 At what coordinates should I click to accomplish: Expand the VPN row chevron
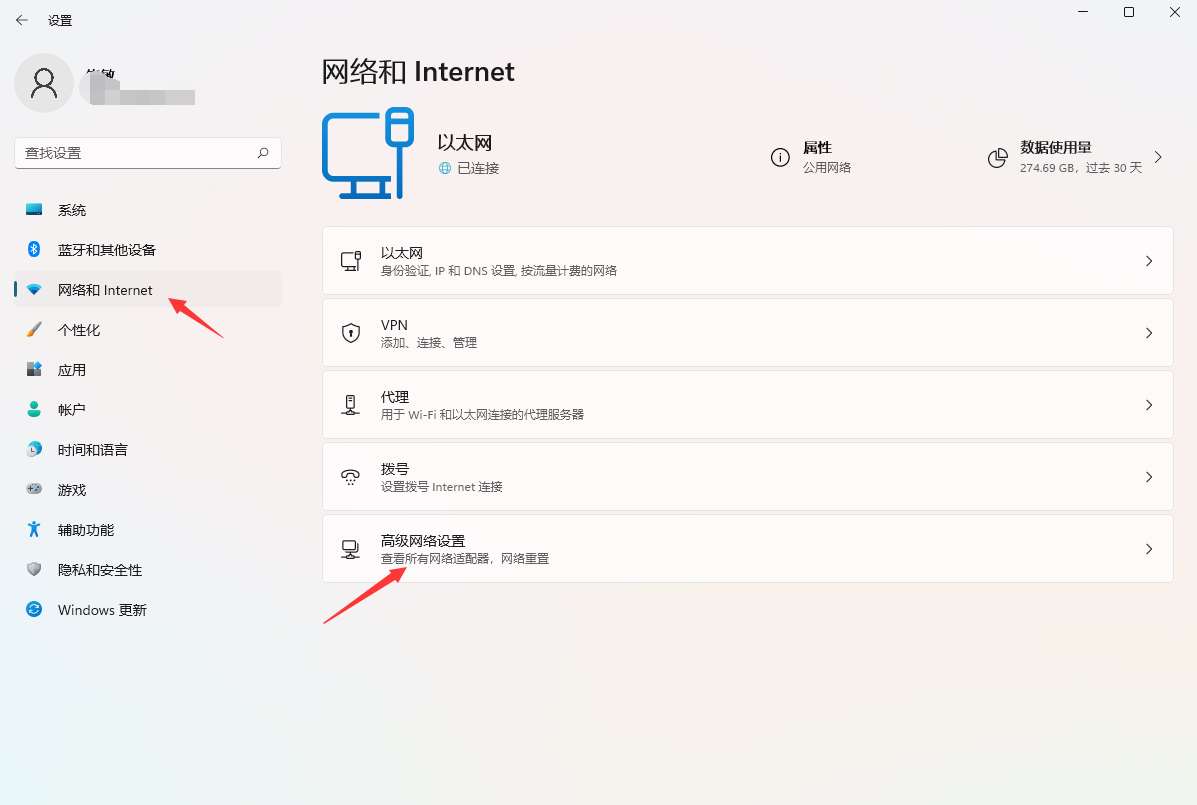point(1148,331)
